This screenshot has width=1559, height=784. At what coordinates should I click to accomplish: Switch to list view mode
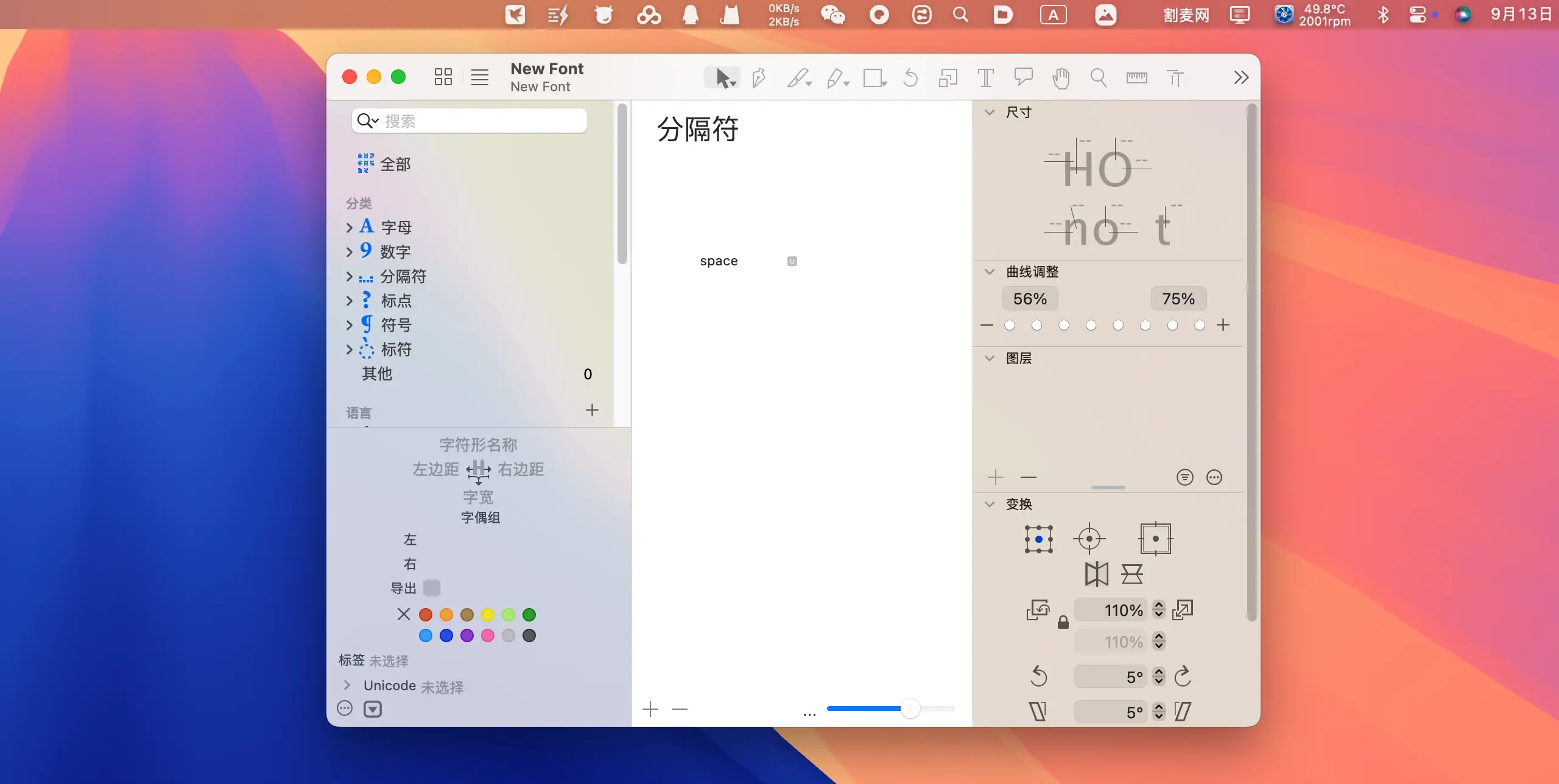coord(480,77)
